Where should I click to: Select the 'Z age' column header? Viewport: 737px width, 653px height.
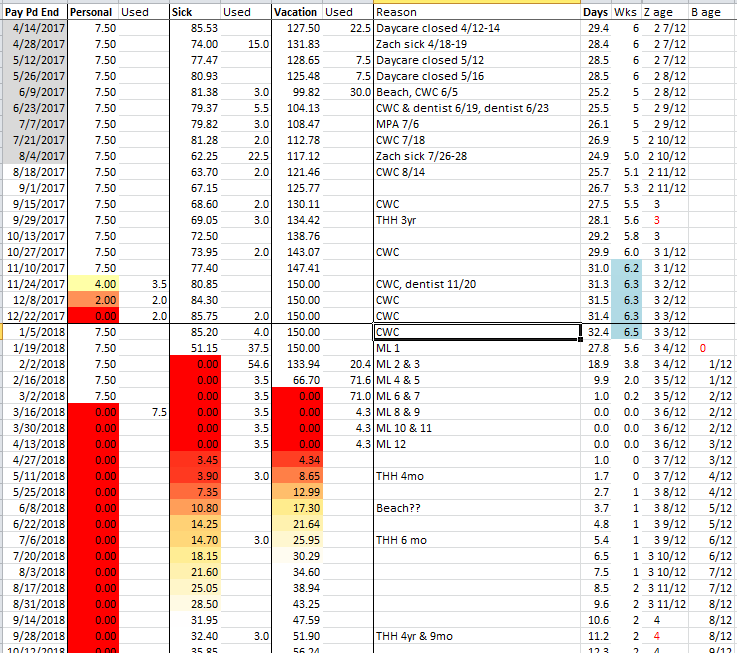665,12
